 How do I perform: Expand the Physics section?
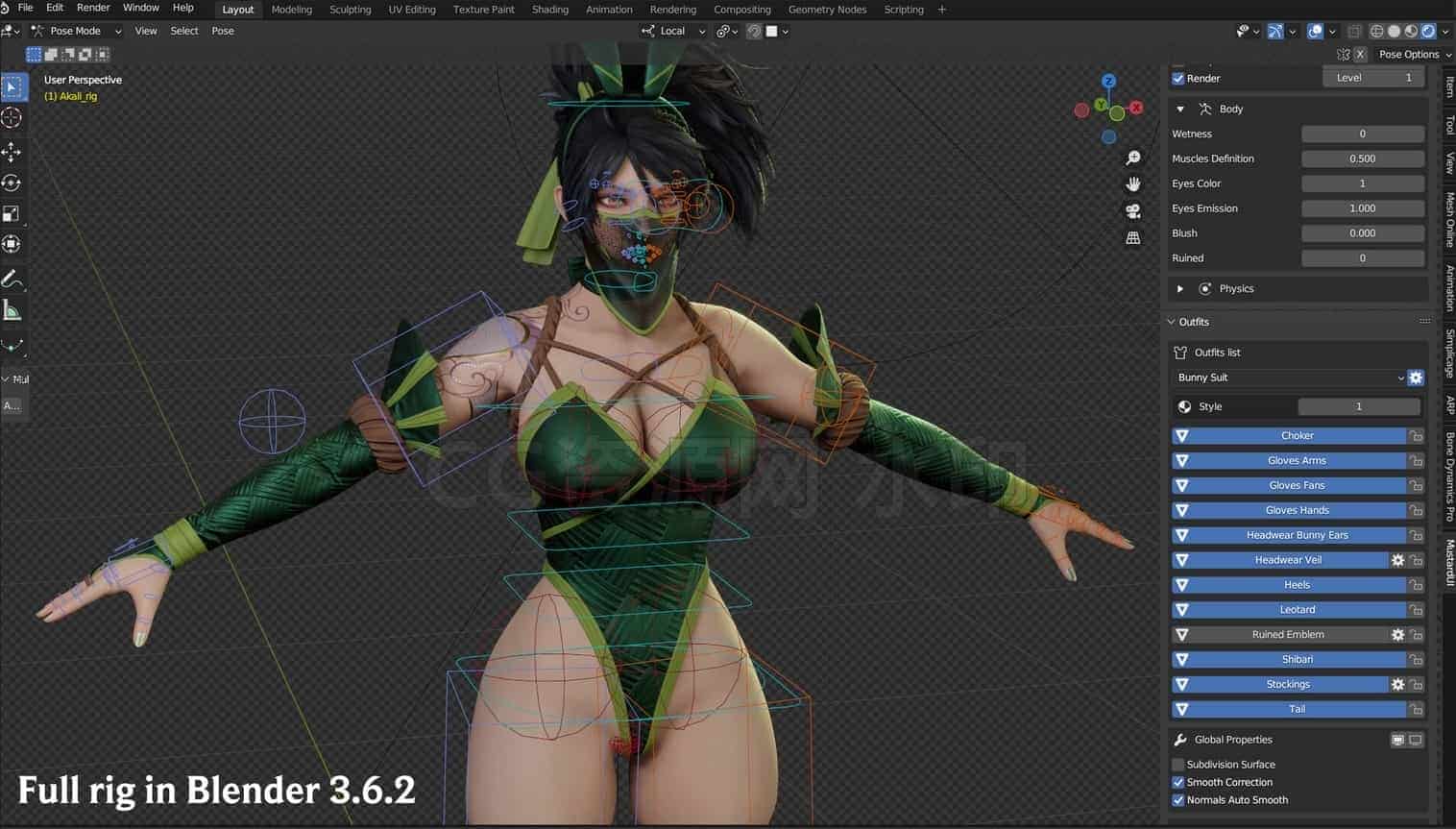pos(1180,289)
